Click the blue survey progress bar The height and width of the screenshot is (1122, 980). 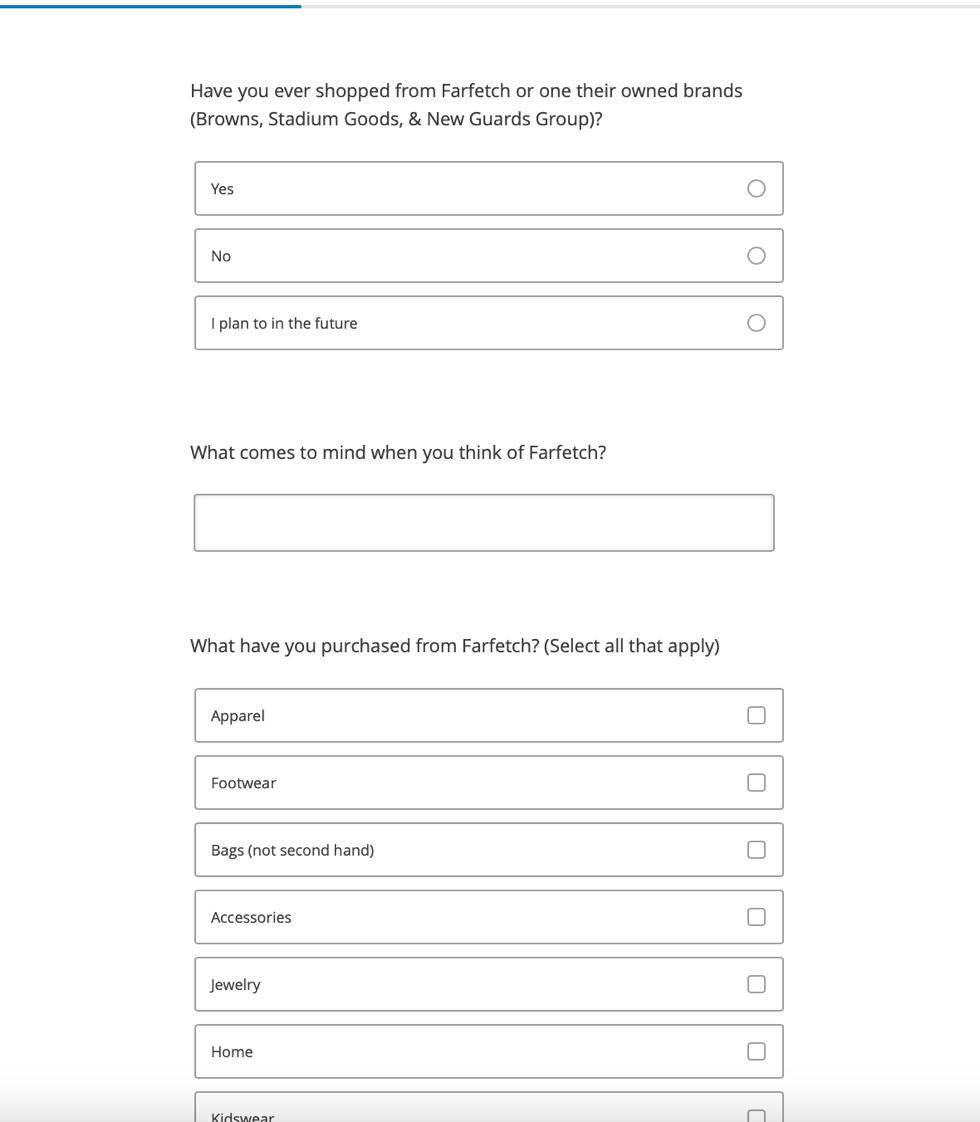click(x=150, y=6)
